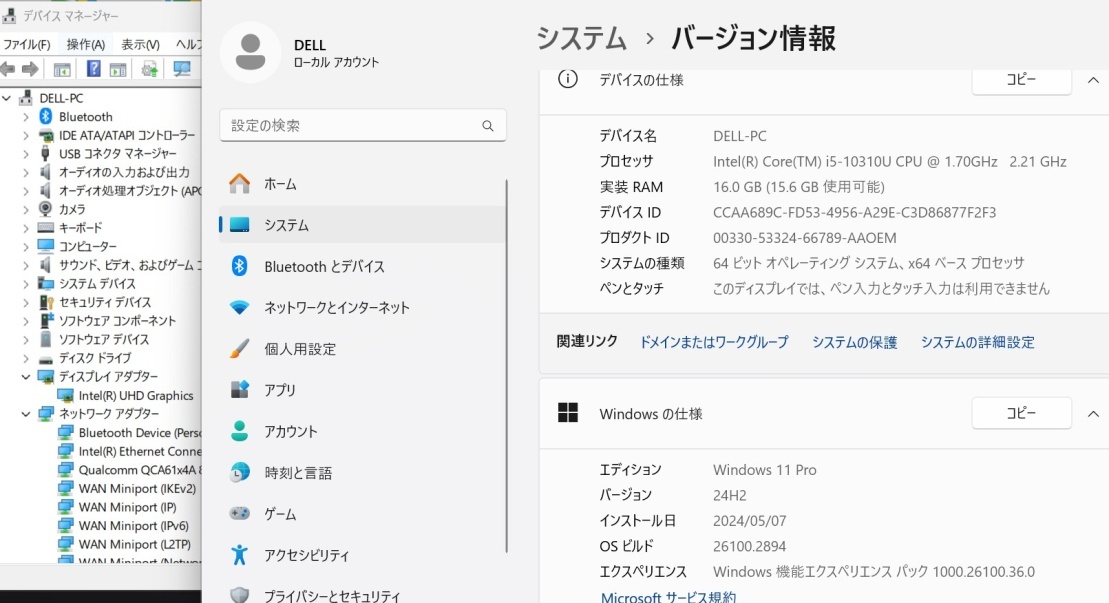
Task: Copy デバイスの仕様 with コピー button
Action: 1021,80
